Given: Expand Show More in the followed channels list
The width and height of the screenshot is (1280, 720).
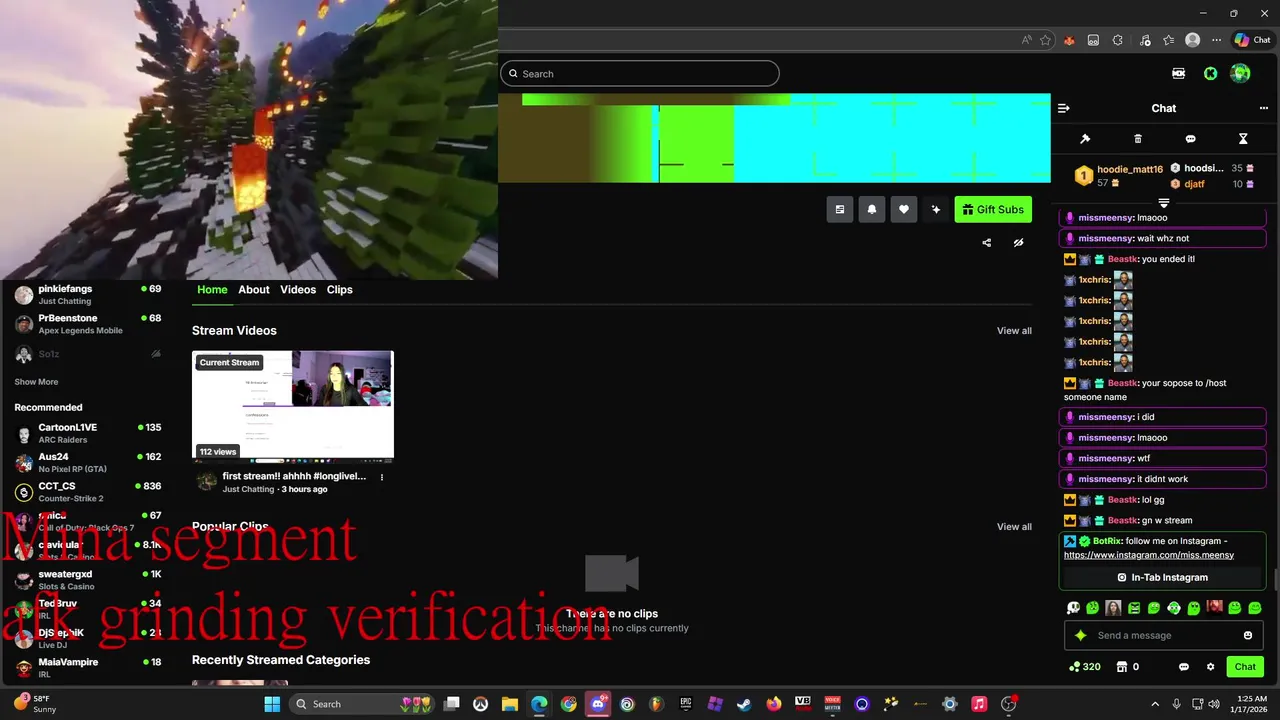Looking at the screenshot, I should tap(36, 382).
